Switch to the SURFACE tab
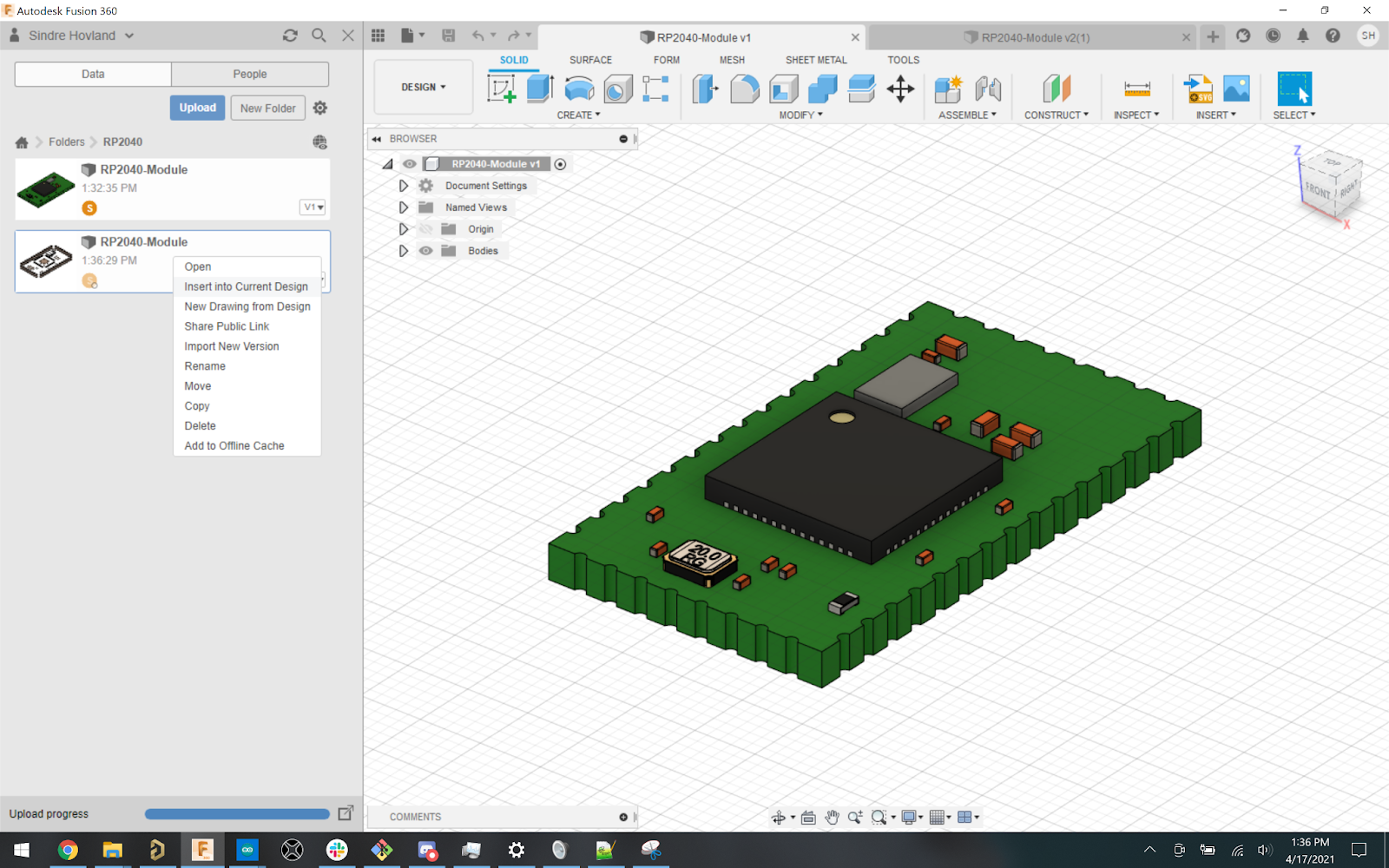Screen dimensions: 1389x868 (590, 60)
